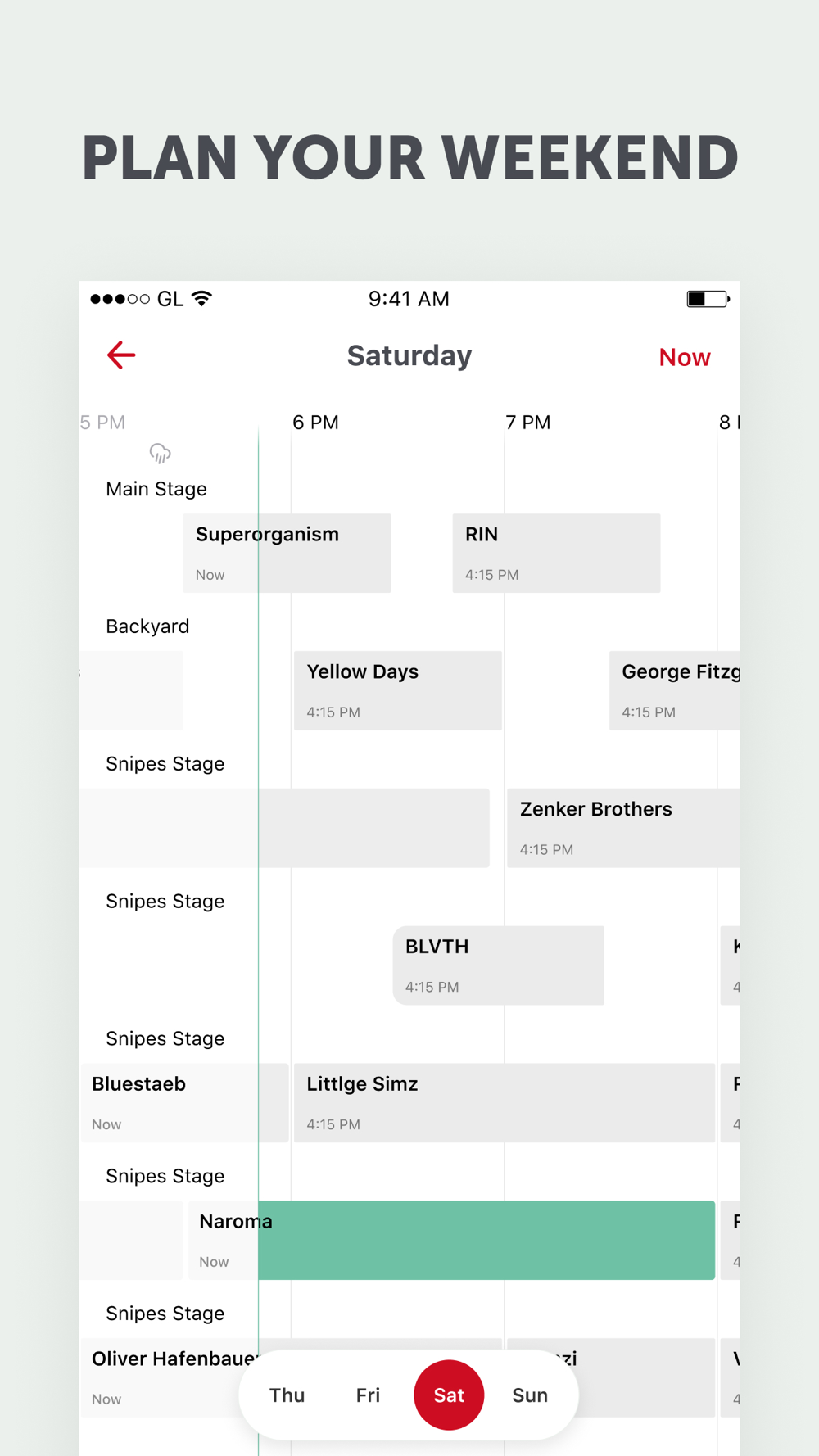
Task: Open the Superorganism set on Main Stage
Action: coord(287,553)
